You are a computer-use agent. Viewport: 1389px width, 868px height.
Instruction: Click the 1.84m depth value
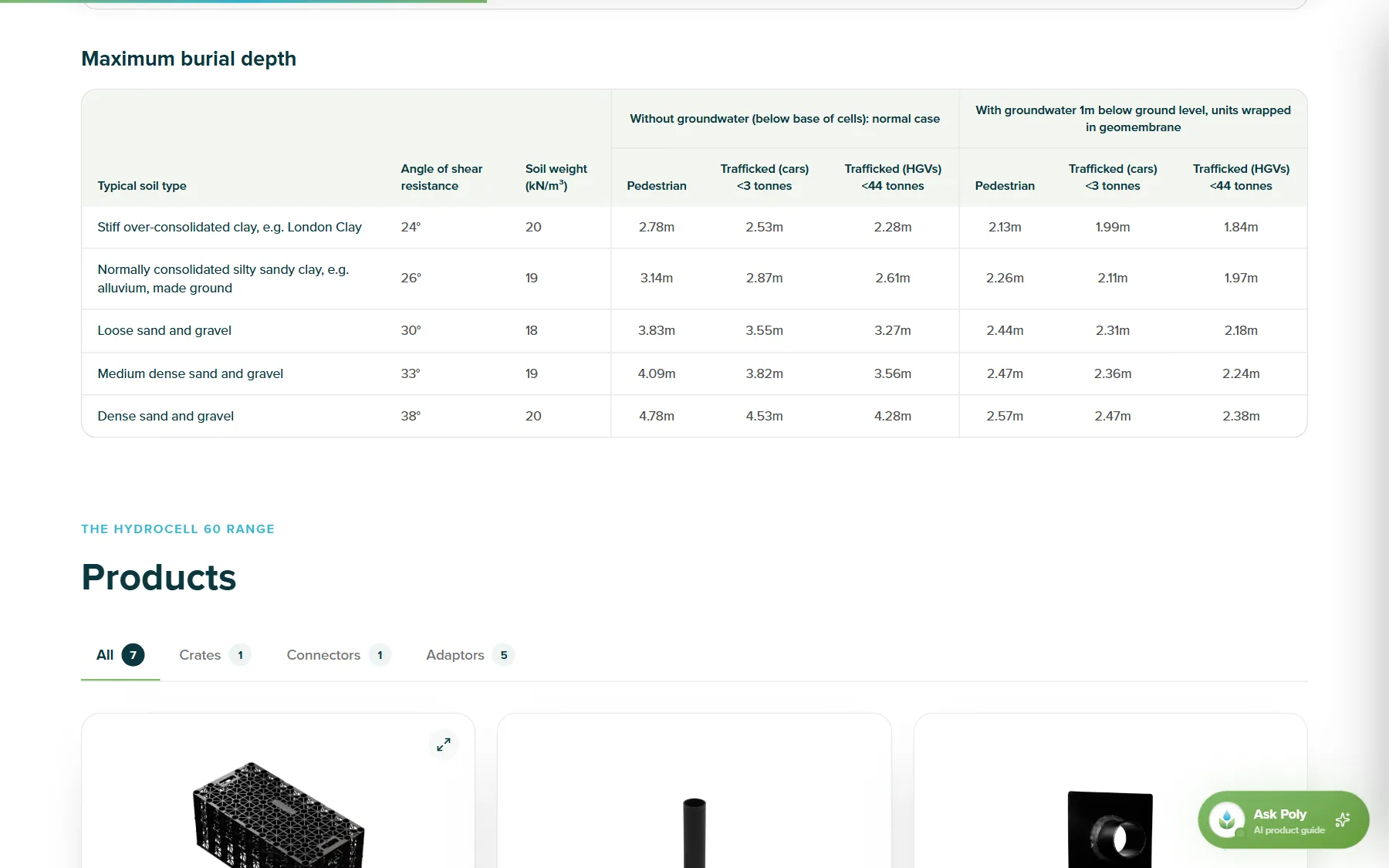(1241, 227)
